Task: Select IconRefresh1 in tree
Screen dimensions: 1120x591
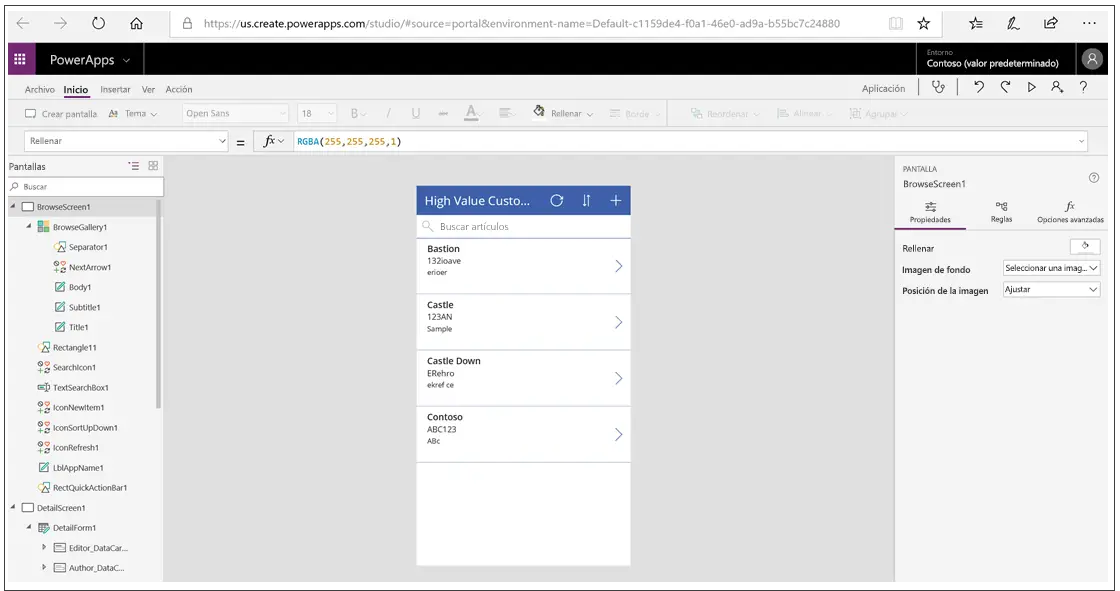Action: pyautogui.click(x=76, y=447)
